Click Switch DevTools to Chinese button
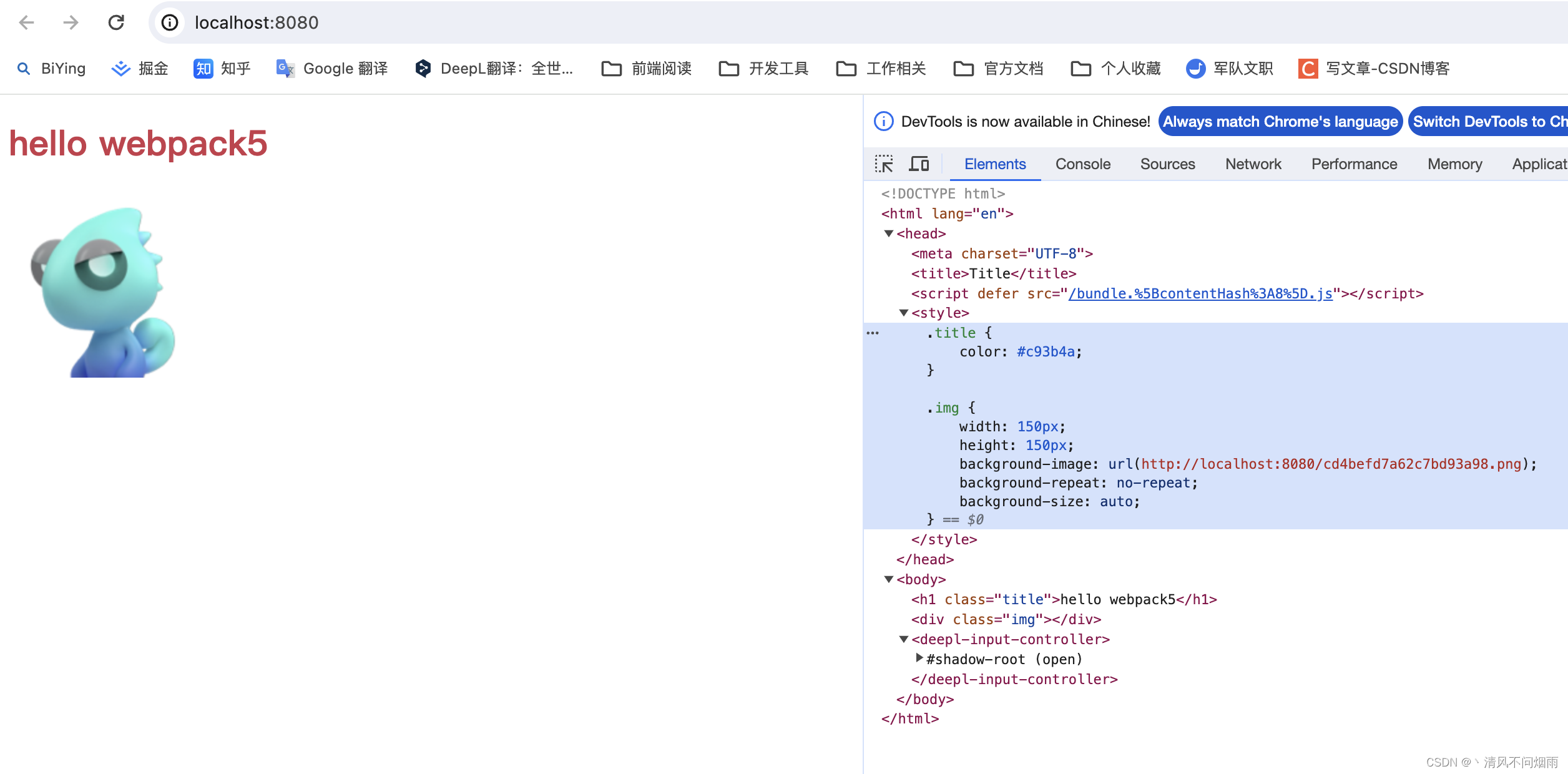The height and width of the screenshot is (774, 1568). tap(1488, 121)
